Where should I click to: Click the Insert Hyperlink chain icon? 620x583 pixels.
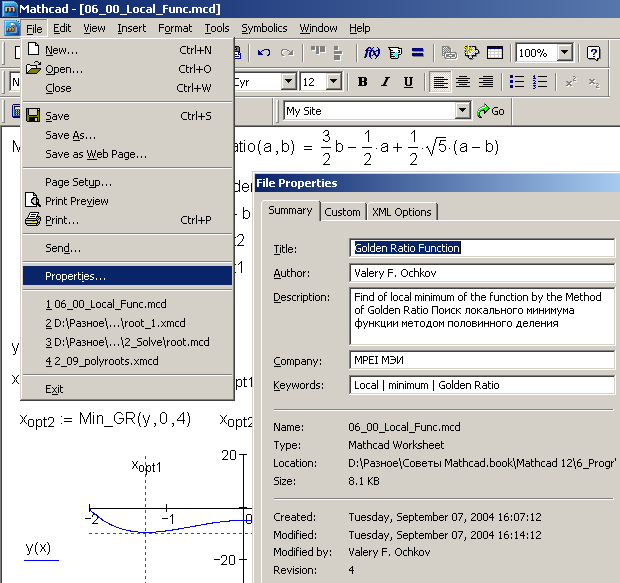[449, 53]
